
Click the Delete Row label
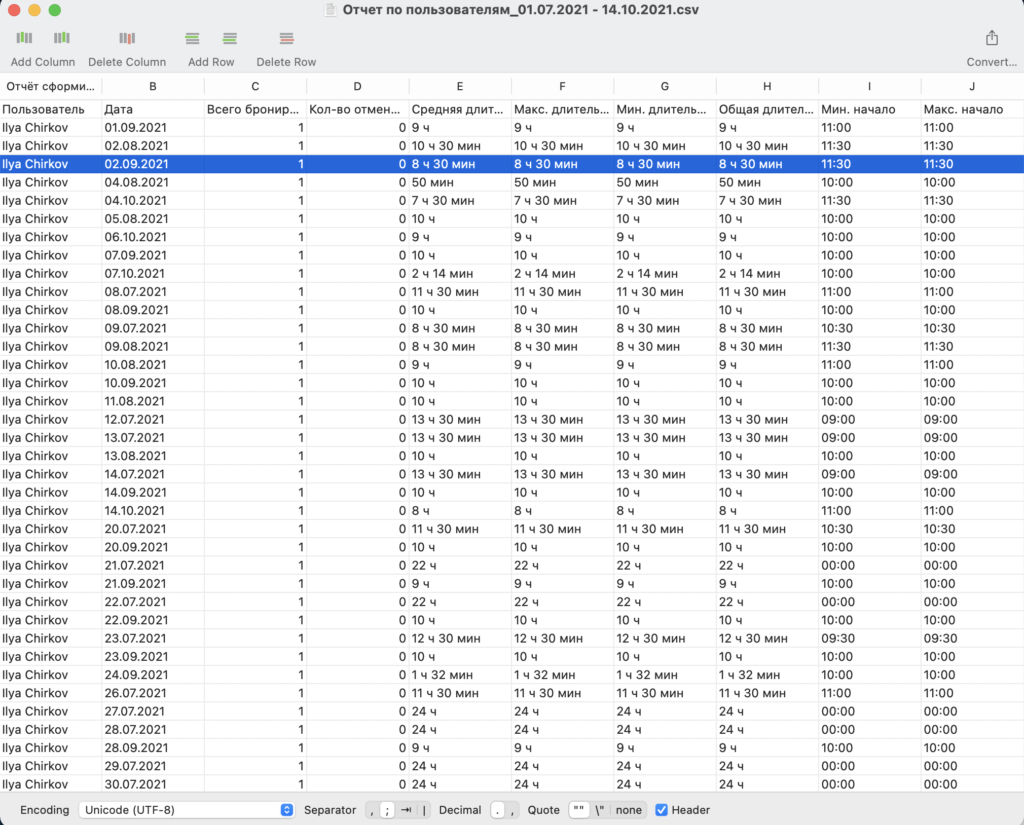pyautogui.click(x=286, y=62)
